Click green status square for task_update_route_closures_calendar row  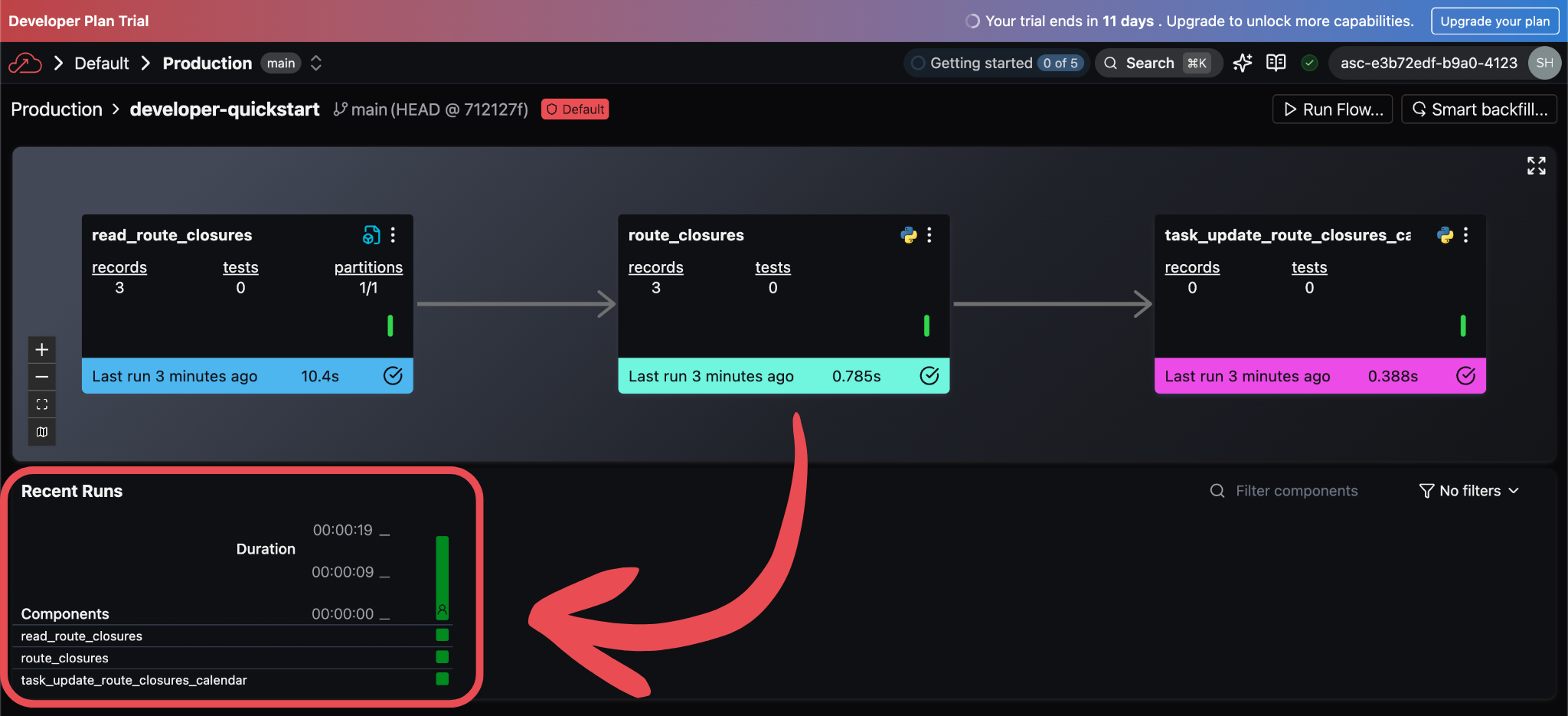[x=442, y=678]
